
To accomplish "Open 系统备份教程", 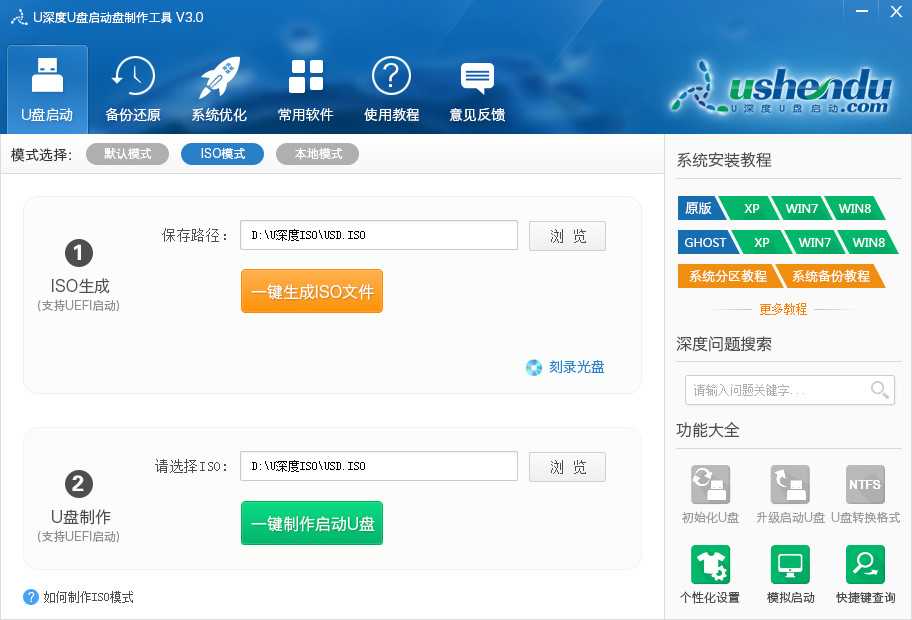I will (831, 276).
